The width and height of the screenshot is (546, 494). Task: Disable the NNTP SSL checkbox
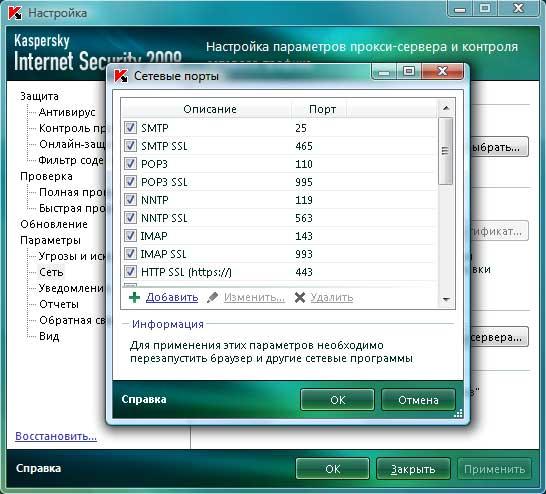(x=130, y=218)
